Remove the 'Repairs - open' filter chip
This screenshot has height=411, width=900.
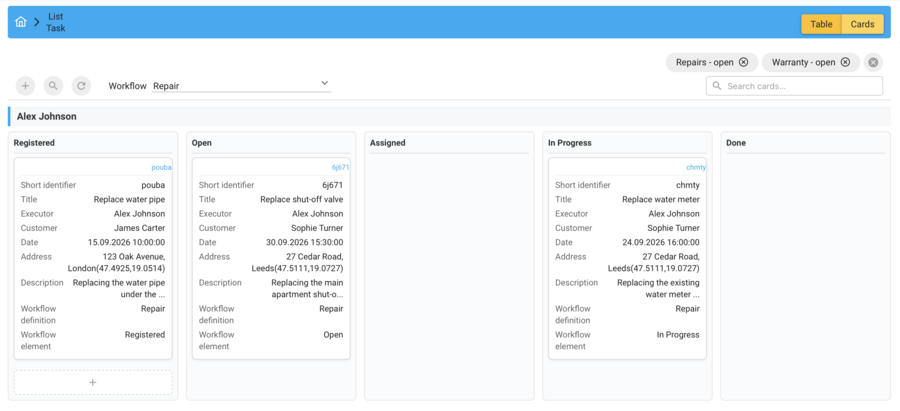(743, 63)
